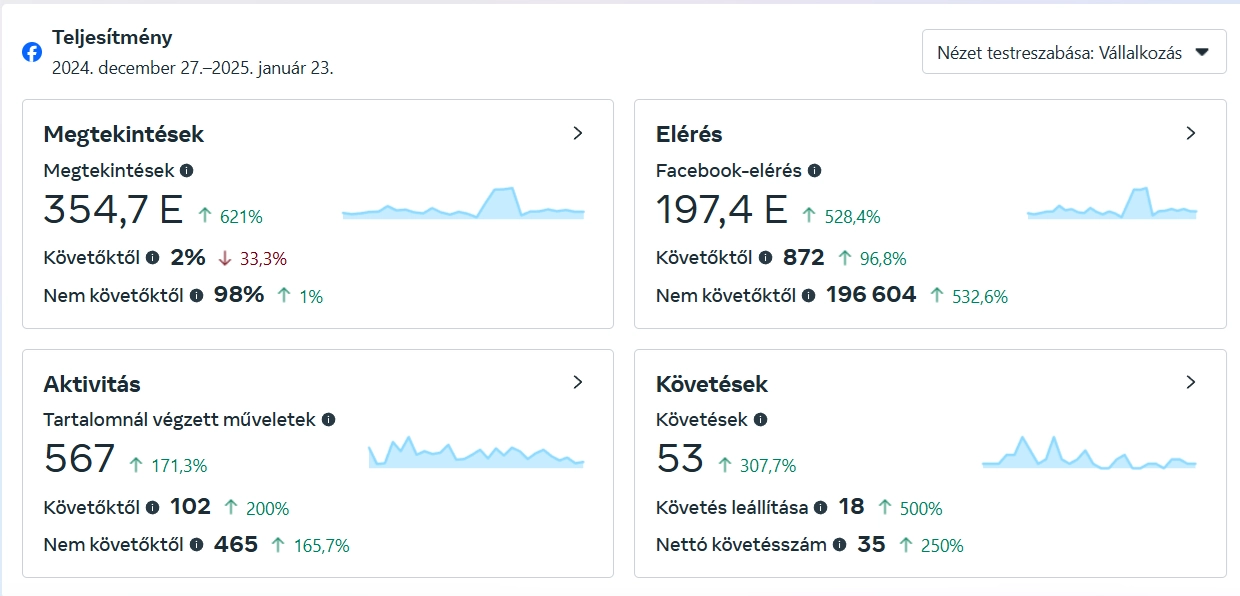1240x596 pixels.
Task: Click info icon by Nem követőktől 196 604
Action: click(x=808, y=295)
